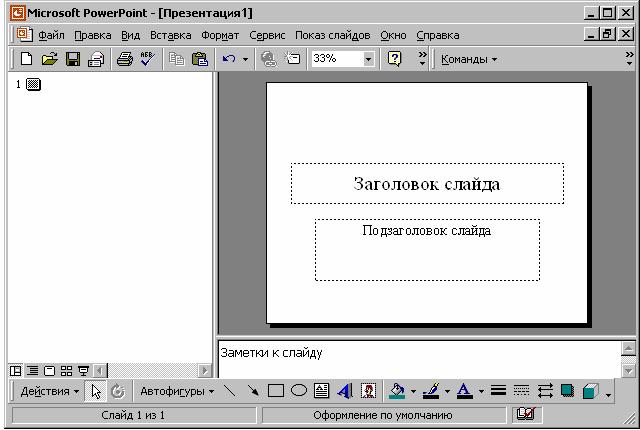Undo the last action with the arrow icon
This screenshot has width=640, height=430.
(229, 59)
